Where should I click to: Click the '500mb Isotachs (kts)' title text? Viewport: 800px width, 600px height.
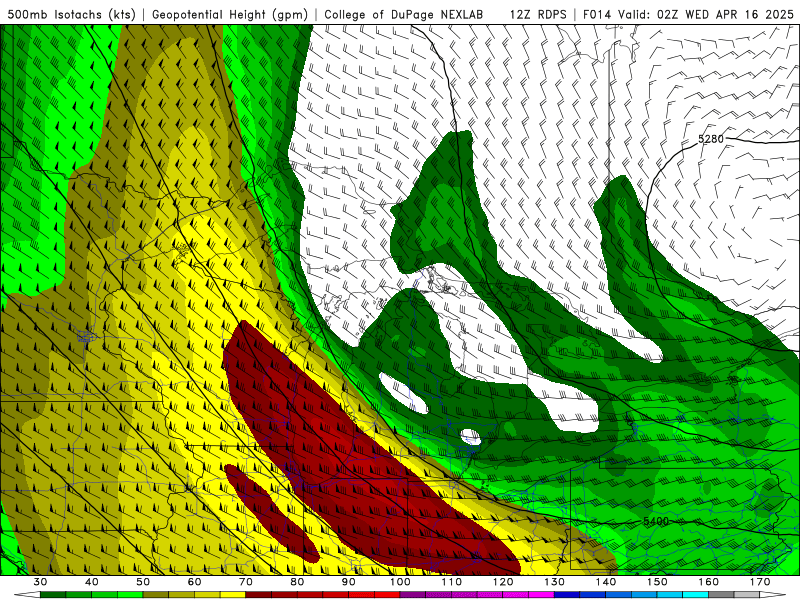coord(71,15)
